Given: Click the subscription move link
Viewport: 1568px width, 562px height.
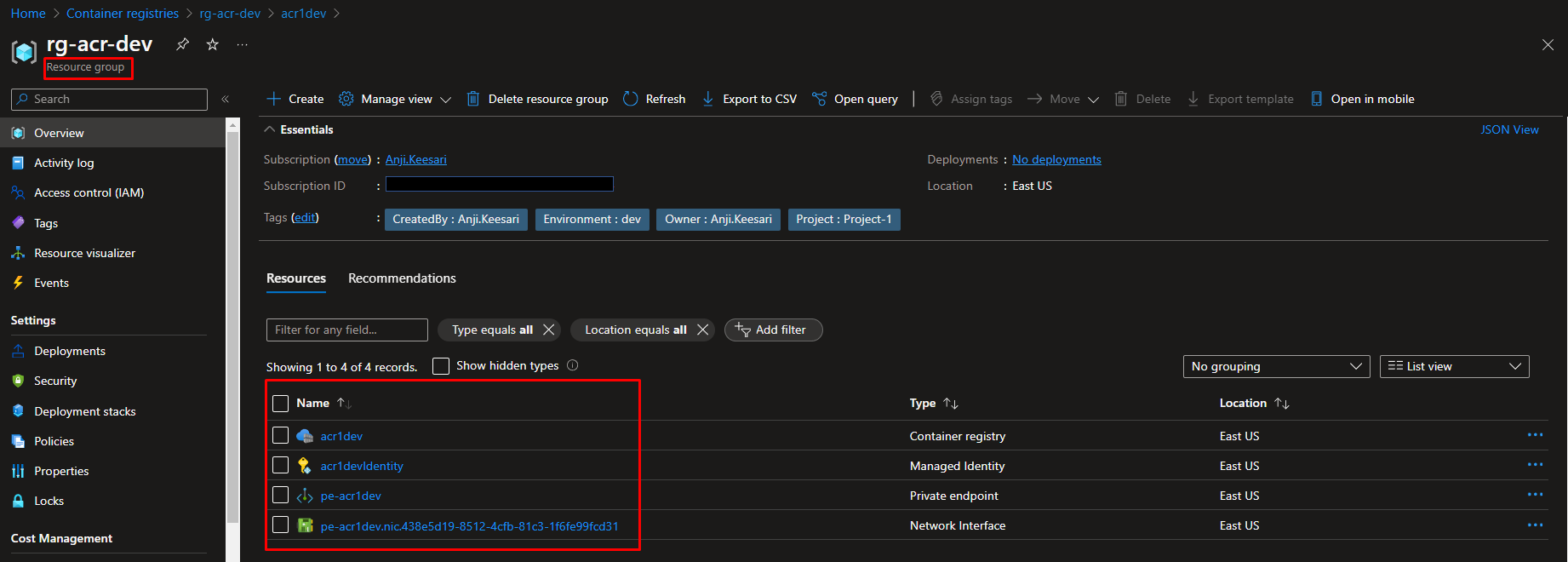Looking at the screenshot, I should coord(352,159).
